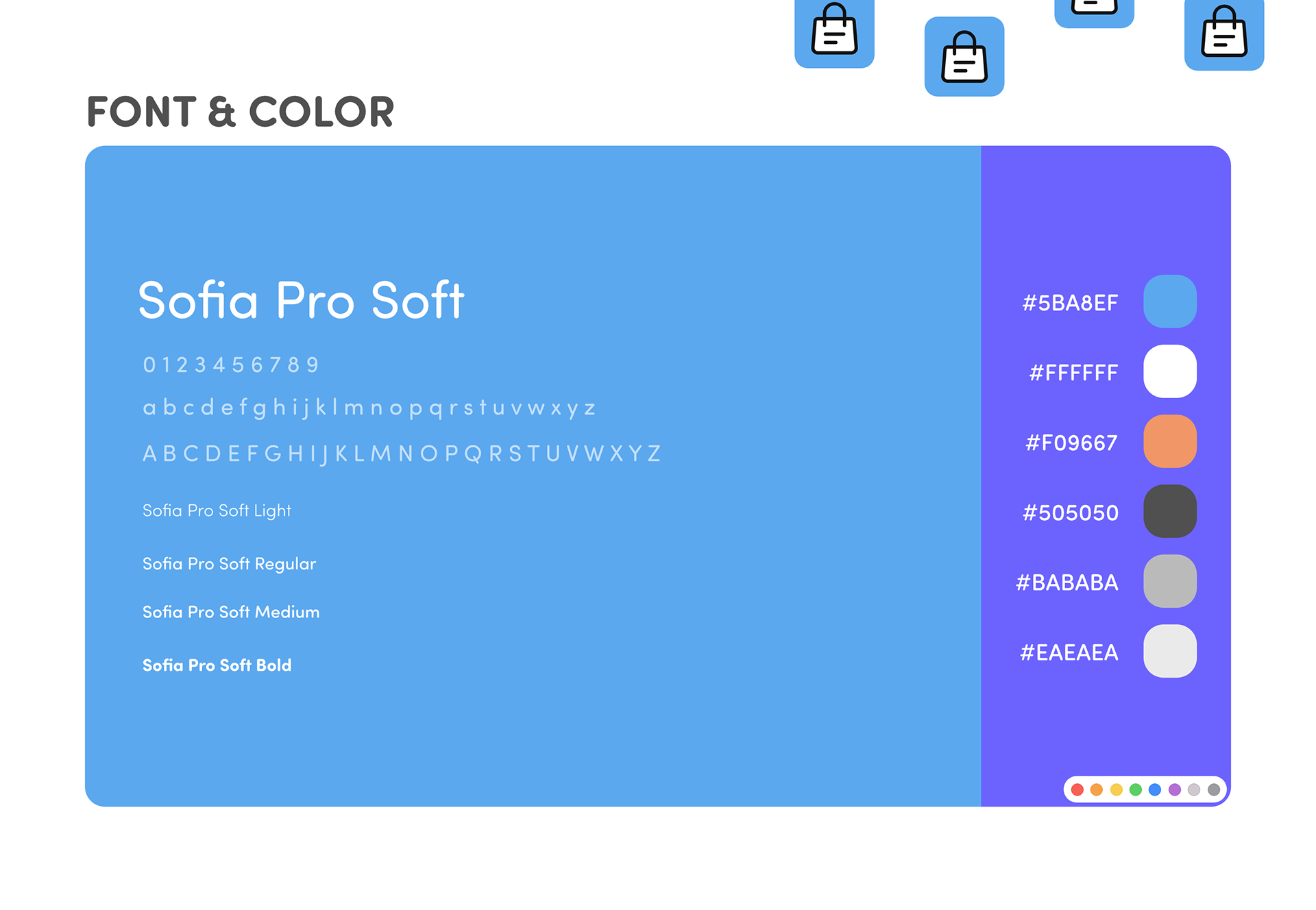The width and height of the screenshot is (1316, 910).
Task: Pick the #BABABA gray color swatch
Action: point(1170,581)
